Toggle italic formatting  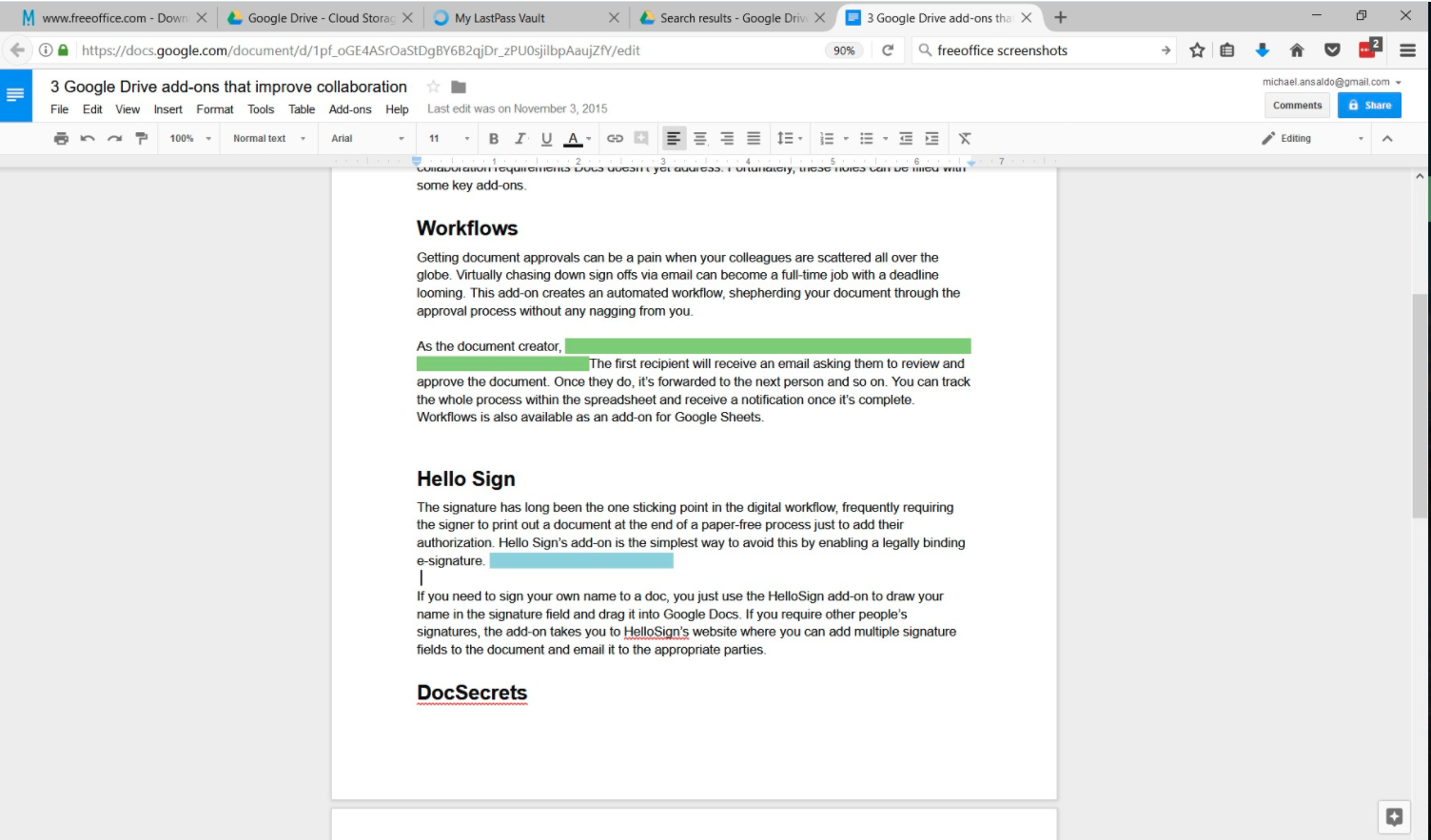pos(519,139)
